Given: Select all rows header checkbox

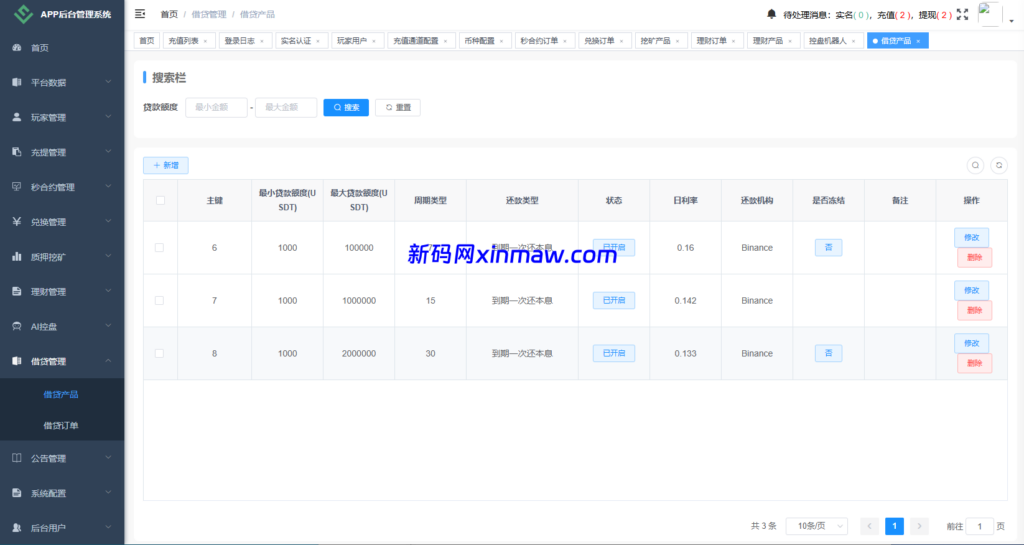Looking at the screenshot, I should (x=161, y=200).
